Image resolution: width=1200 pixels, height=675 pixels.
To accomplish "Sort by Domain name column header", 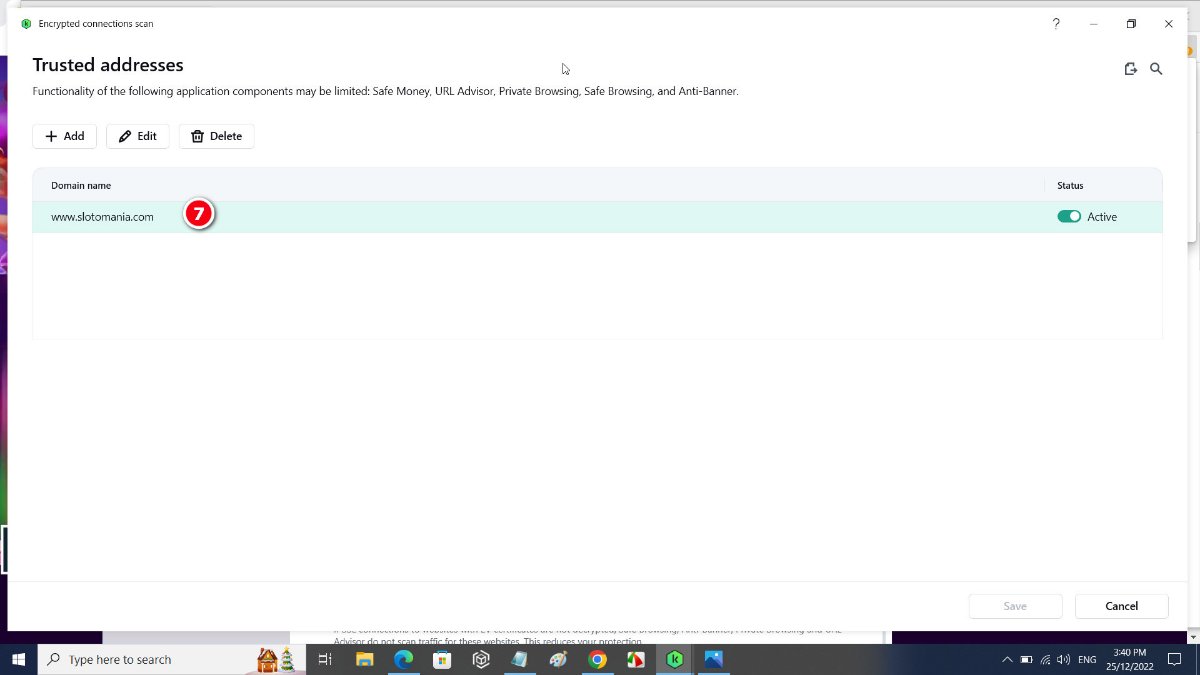I will click(x=81, y=185).
